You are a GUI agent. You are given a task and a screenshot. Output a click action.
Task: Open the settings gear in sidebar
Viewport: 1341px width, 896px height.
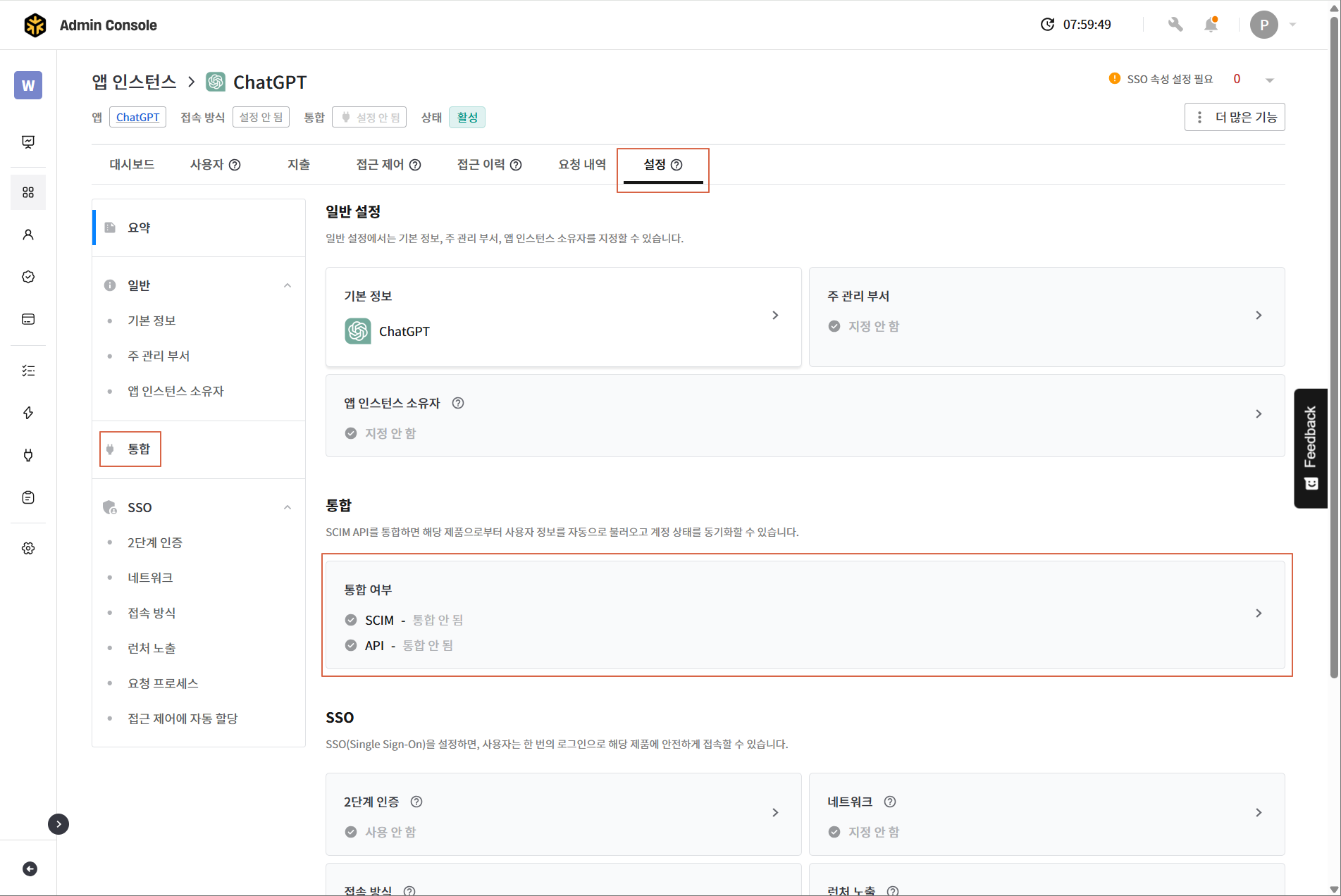(28, 548)
